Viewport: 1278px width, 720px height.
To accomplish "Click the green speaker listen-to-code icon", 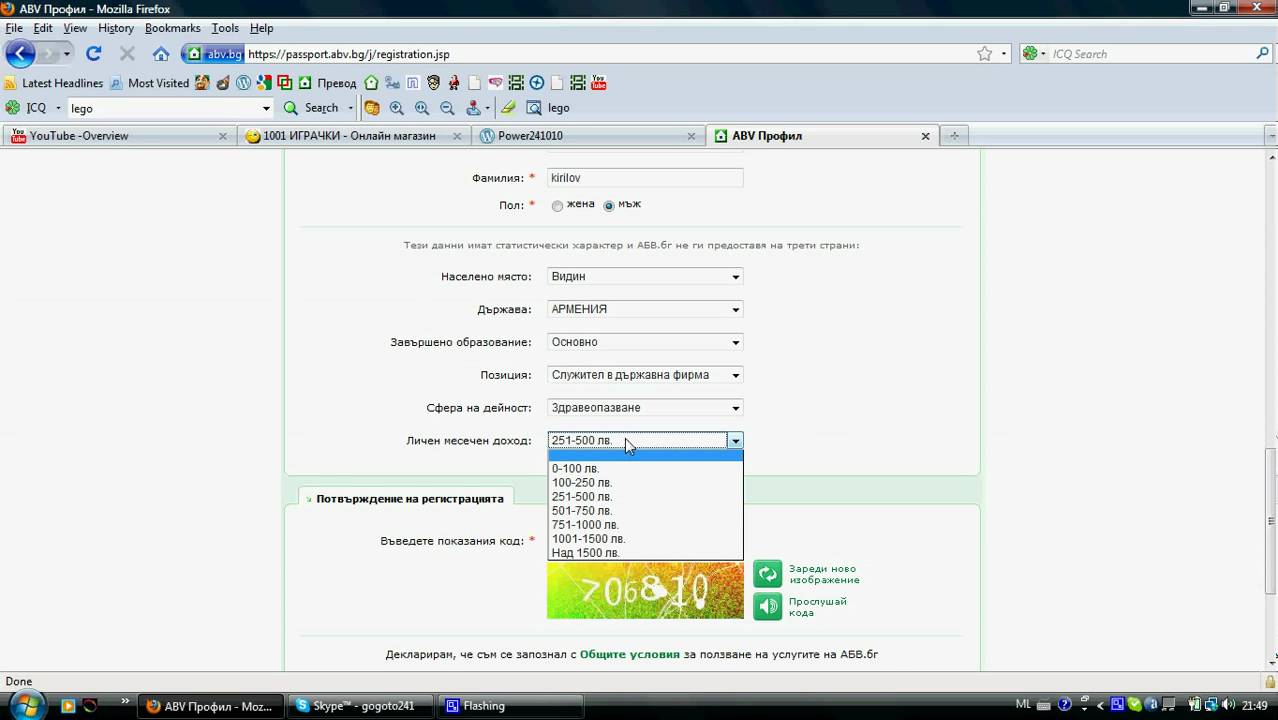I will click(x=767, y=606).
